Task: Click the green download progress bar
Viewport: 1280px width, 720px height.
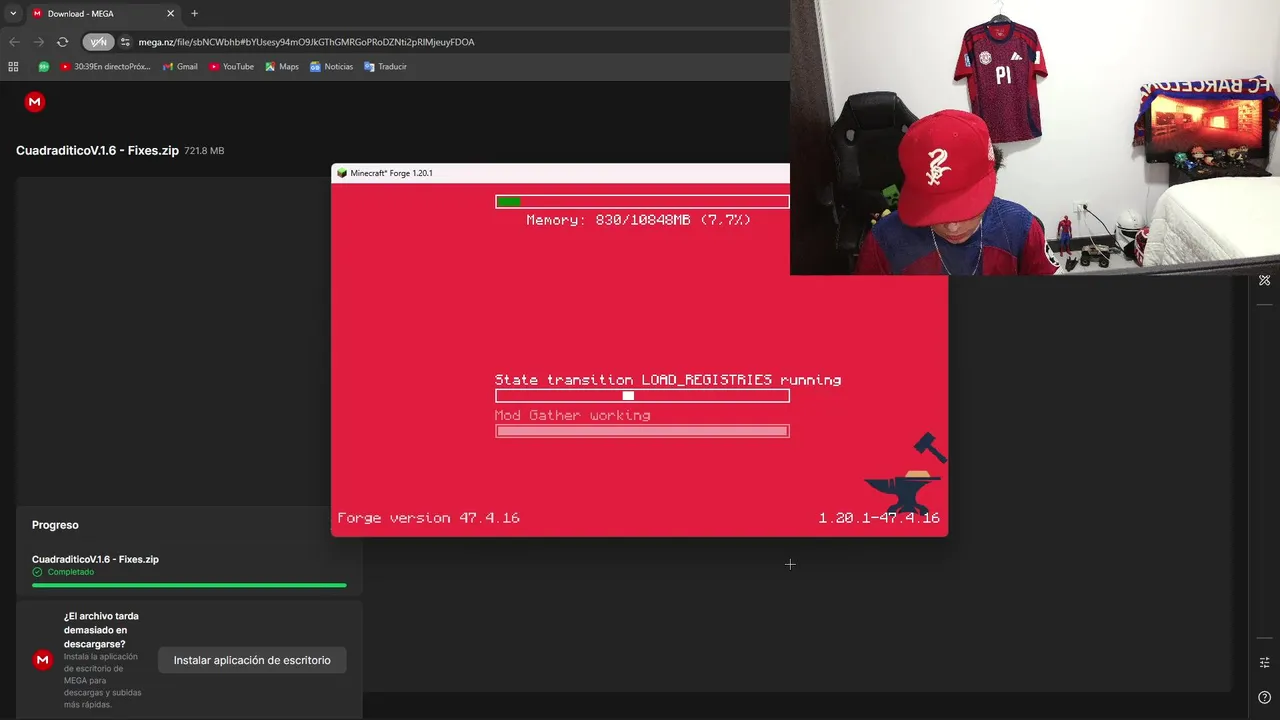Action: (x=189, y=585)
